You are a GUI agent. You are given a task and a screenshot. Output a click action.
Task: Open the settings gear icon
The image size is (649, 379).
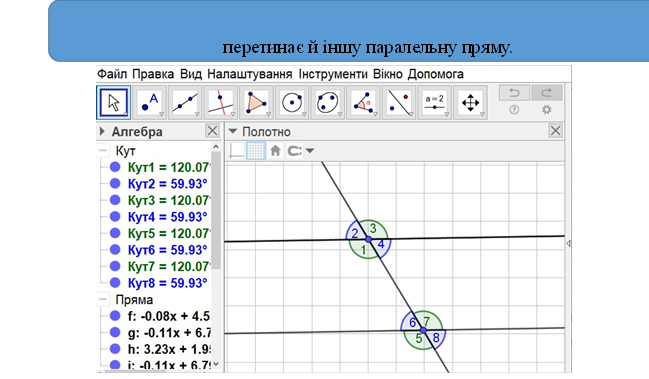click(x=547, y=110)
